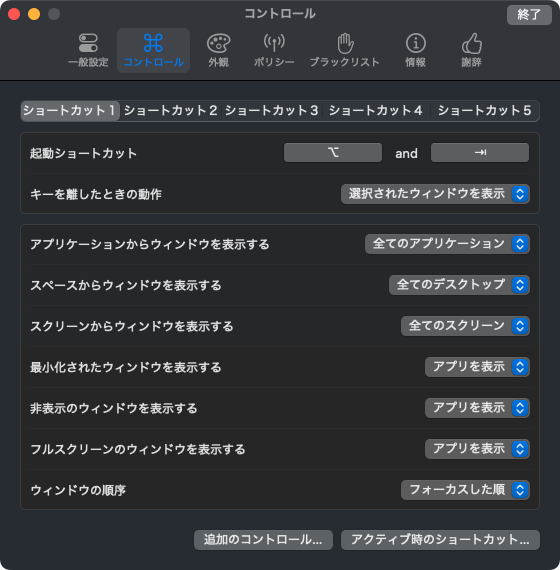Click the アプリケーションからウィンドウを表示する label
The width and height of the screenshot is (560, 570).
click(149, 245)
